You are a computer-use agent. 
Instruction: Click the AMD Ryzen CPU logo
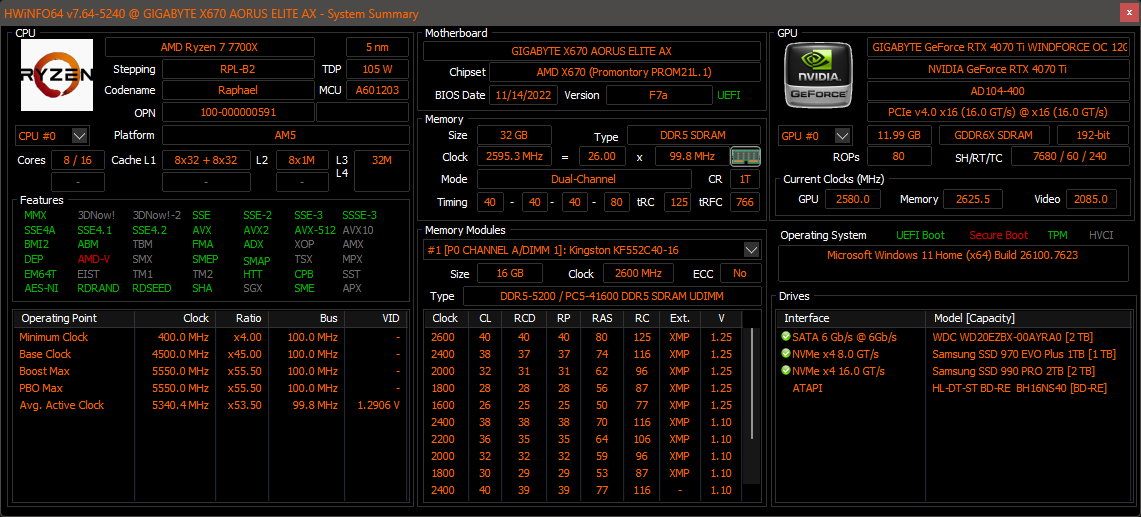[57, 75]
